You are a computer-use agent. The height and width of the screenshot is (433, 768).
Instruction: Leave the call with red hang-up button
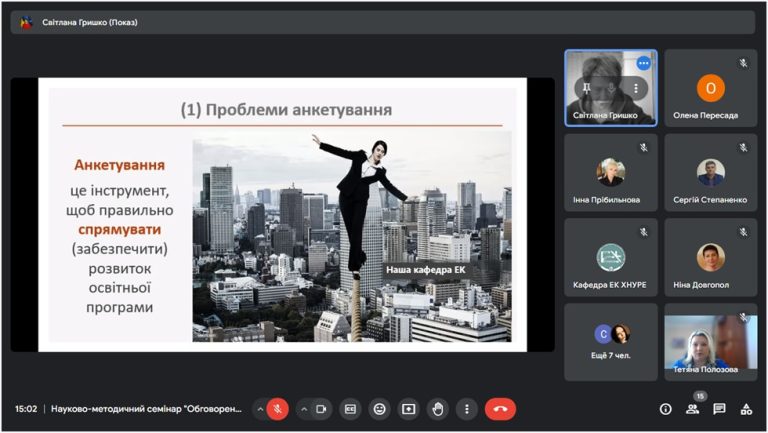[x=500, y=409]
